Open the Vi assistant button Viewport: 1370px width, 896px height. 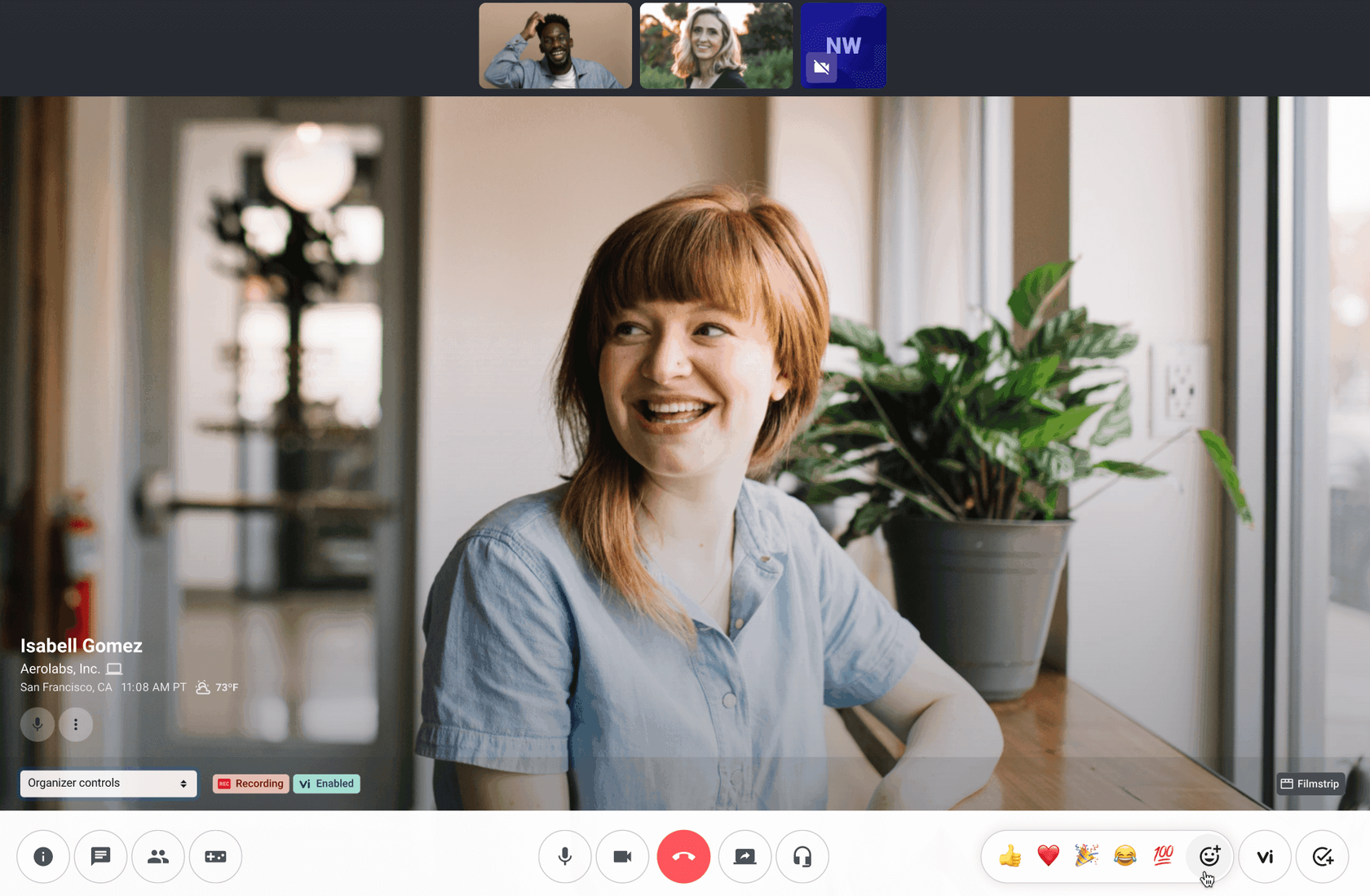(1265, 857)
